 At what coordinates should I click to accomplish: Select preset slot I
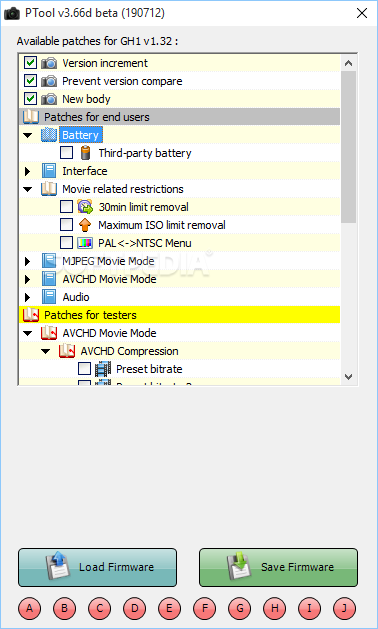click(309, 609)
